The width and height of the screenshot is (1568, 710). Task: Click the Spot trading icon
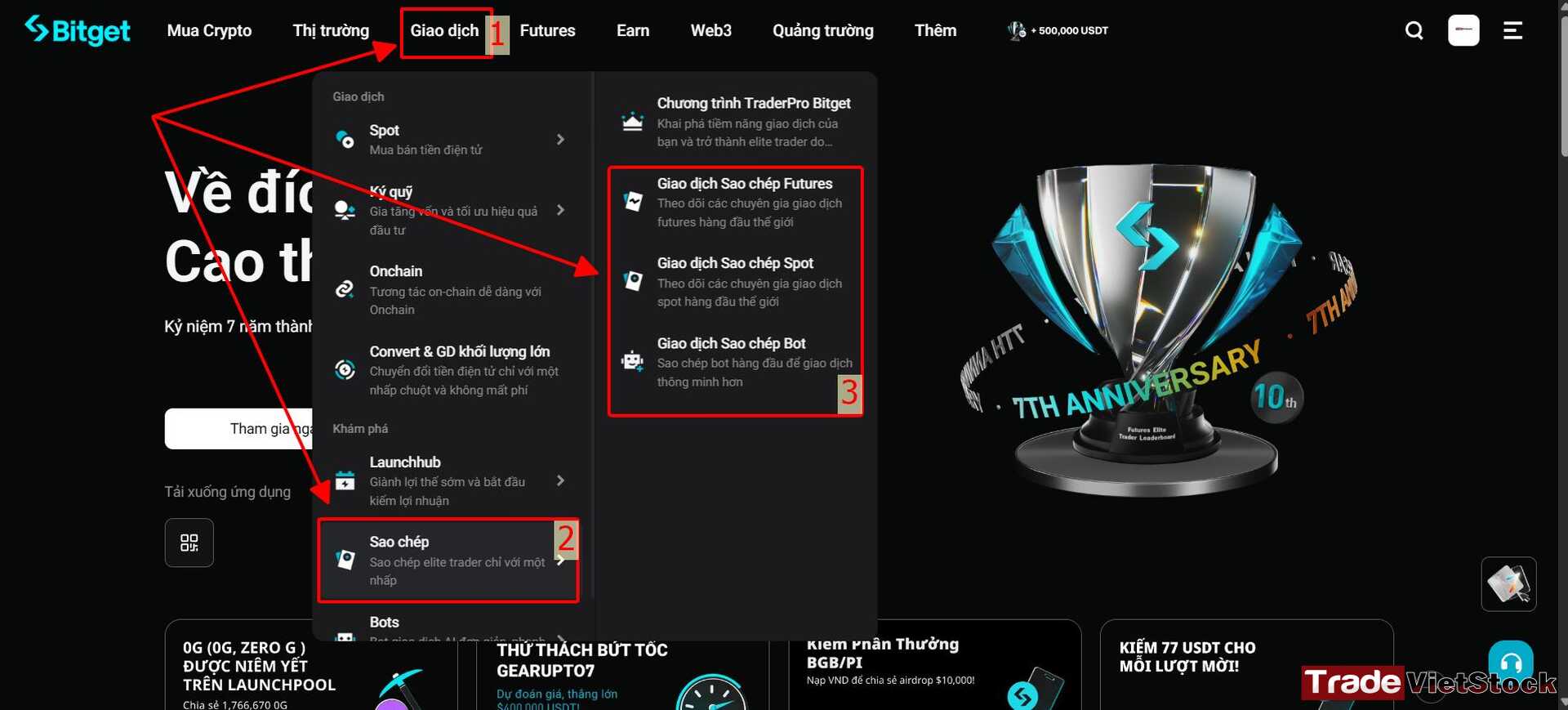point(345,140)
